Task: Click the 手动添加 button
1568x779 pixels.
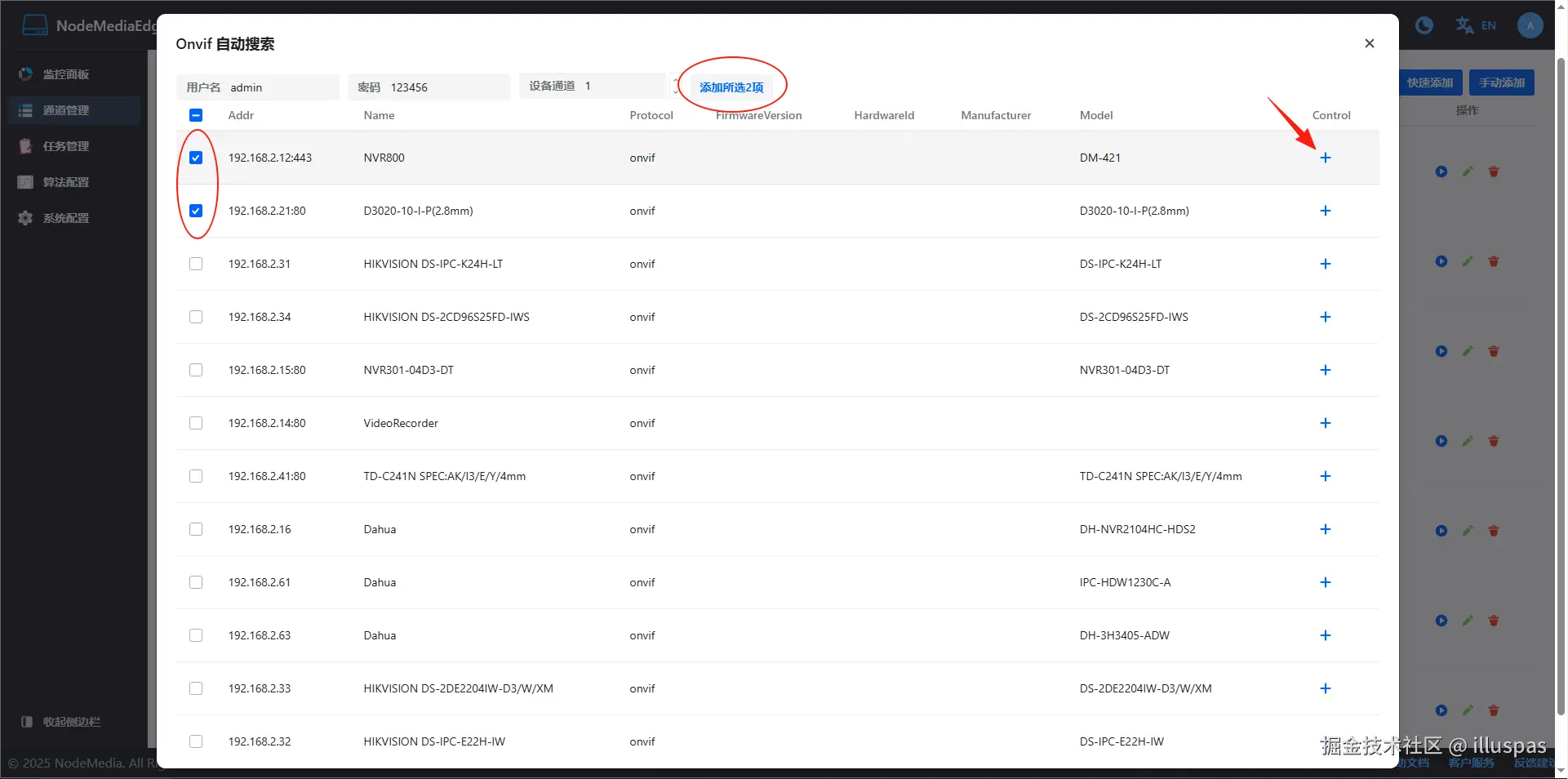Action: 1501,82
